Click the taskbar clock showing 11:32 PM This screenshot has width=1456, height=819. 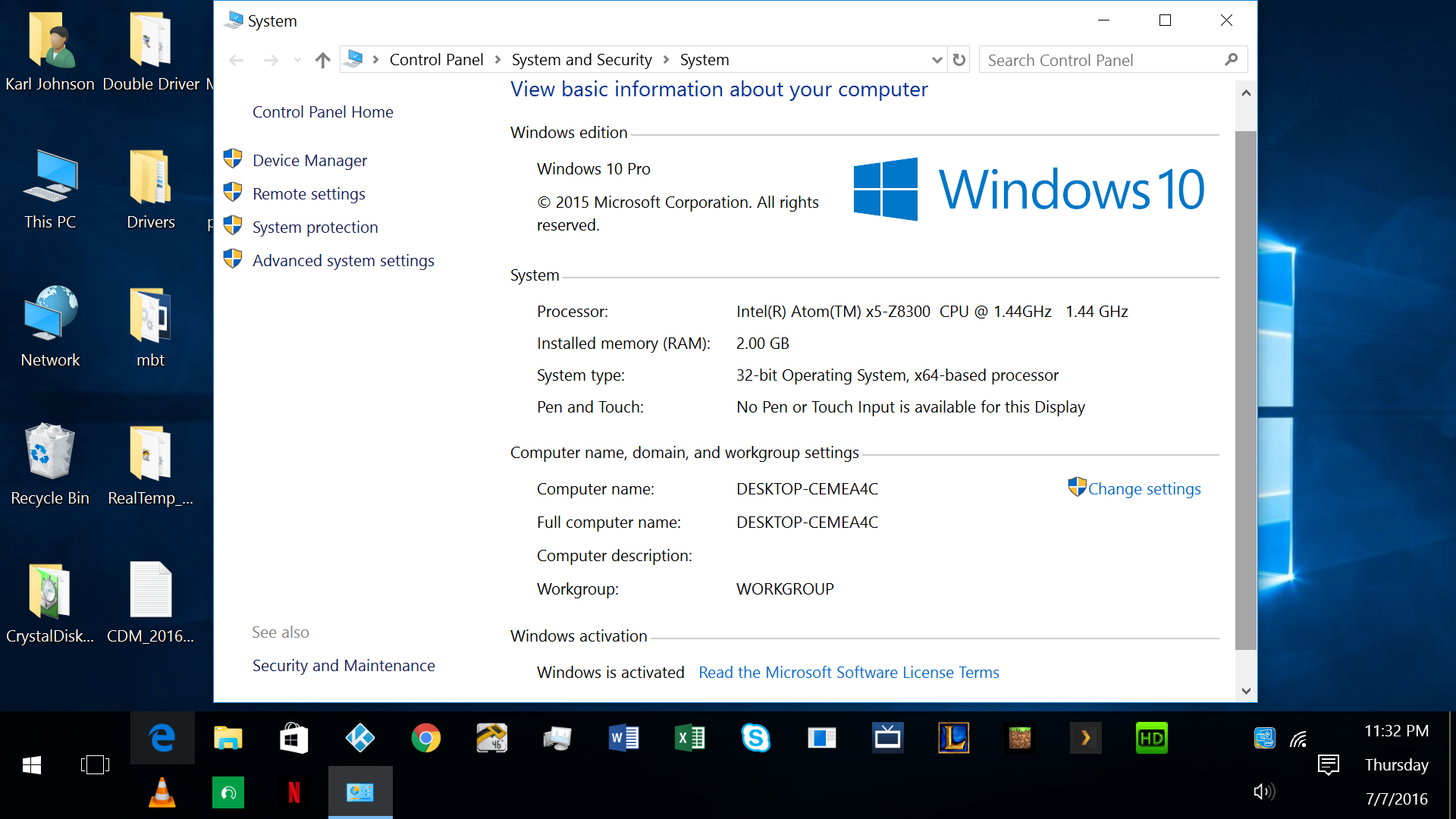1397,731
